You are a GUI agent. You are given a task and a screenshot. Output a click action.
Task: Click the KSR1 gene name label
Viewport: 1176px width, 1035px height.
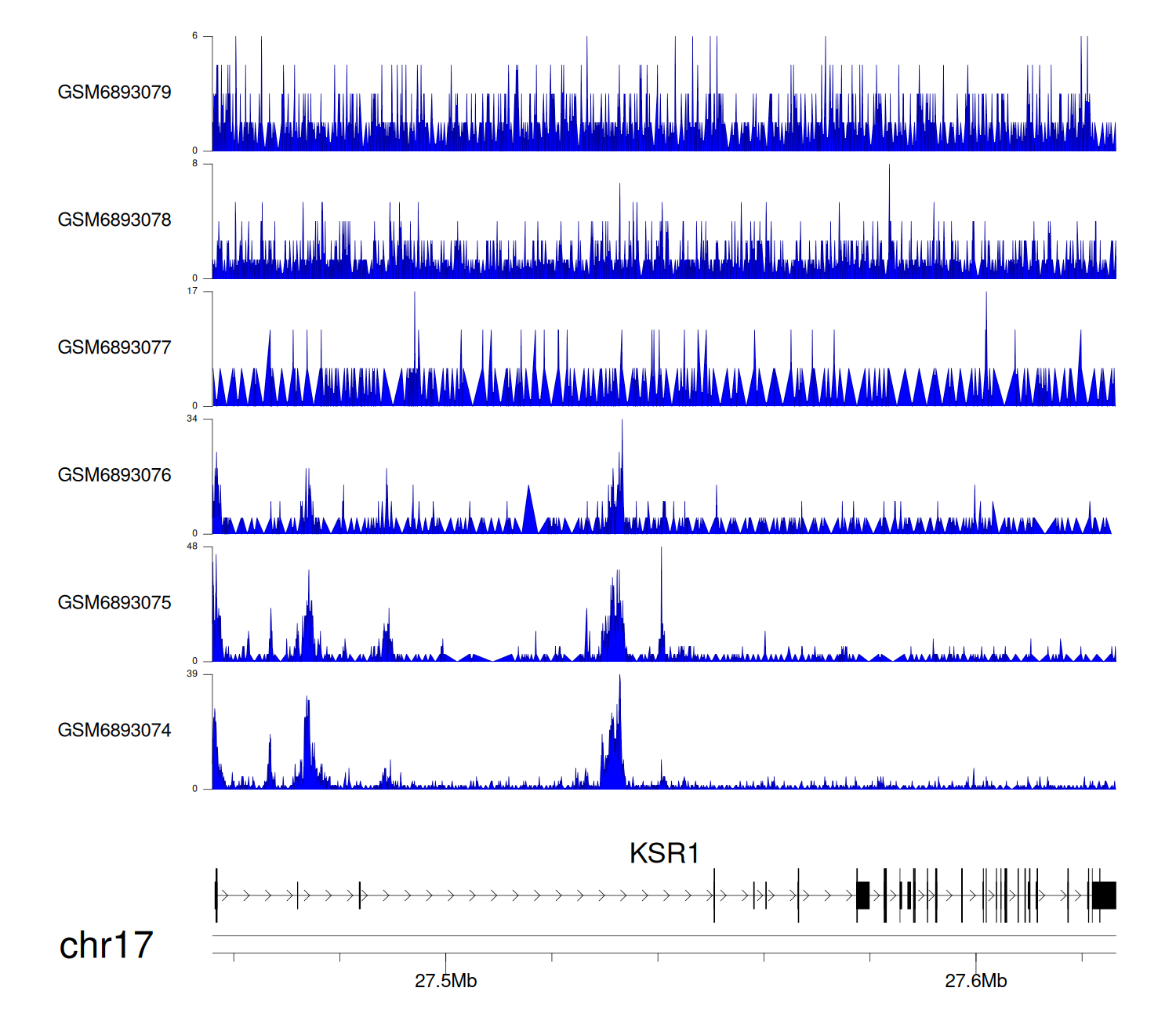(x=664, y=853)
